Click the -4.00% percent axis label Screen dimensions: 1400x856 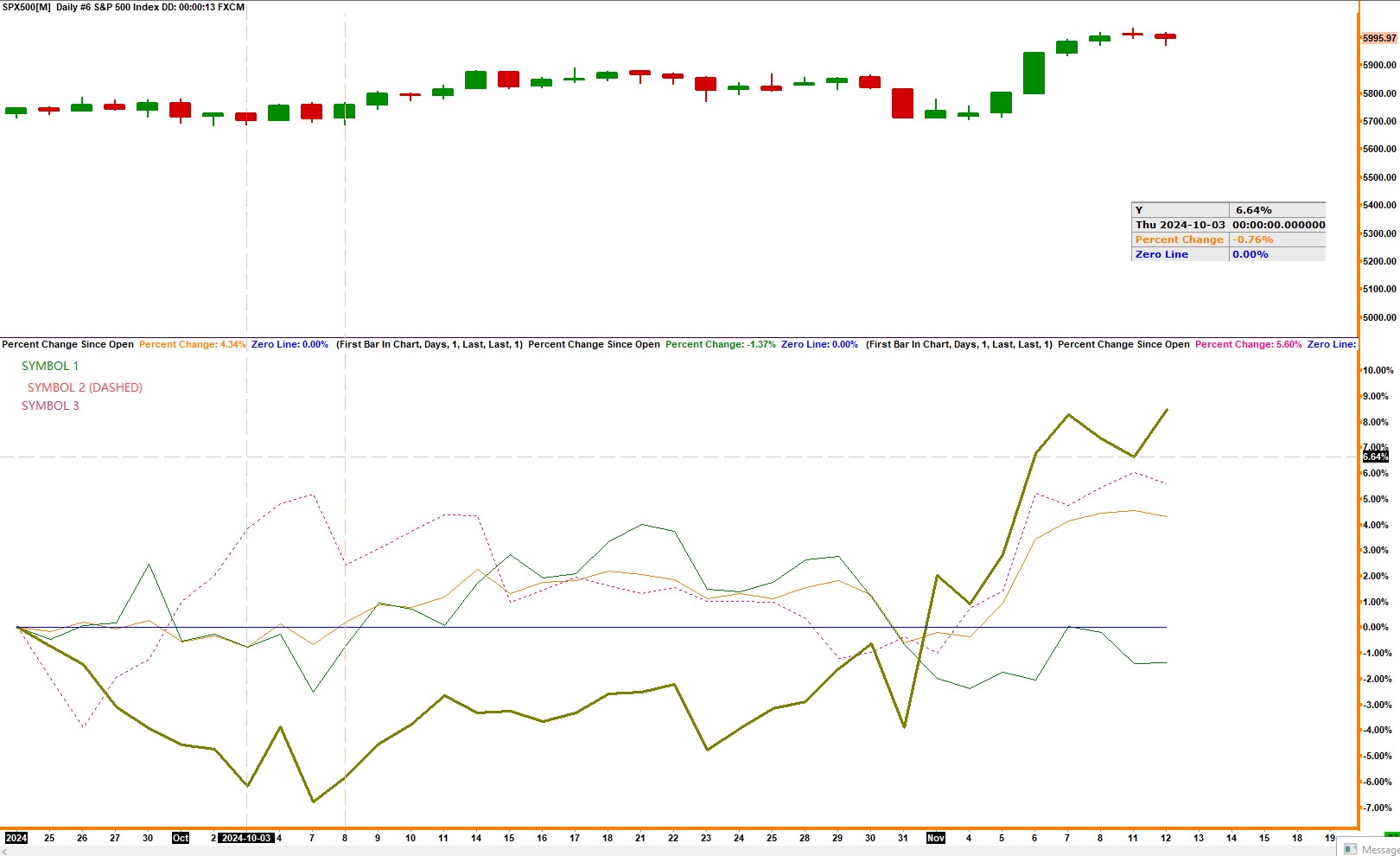coord(1378,730)
